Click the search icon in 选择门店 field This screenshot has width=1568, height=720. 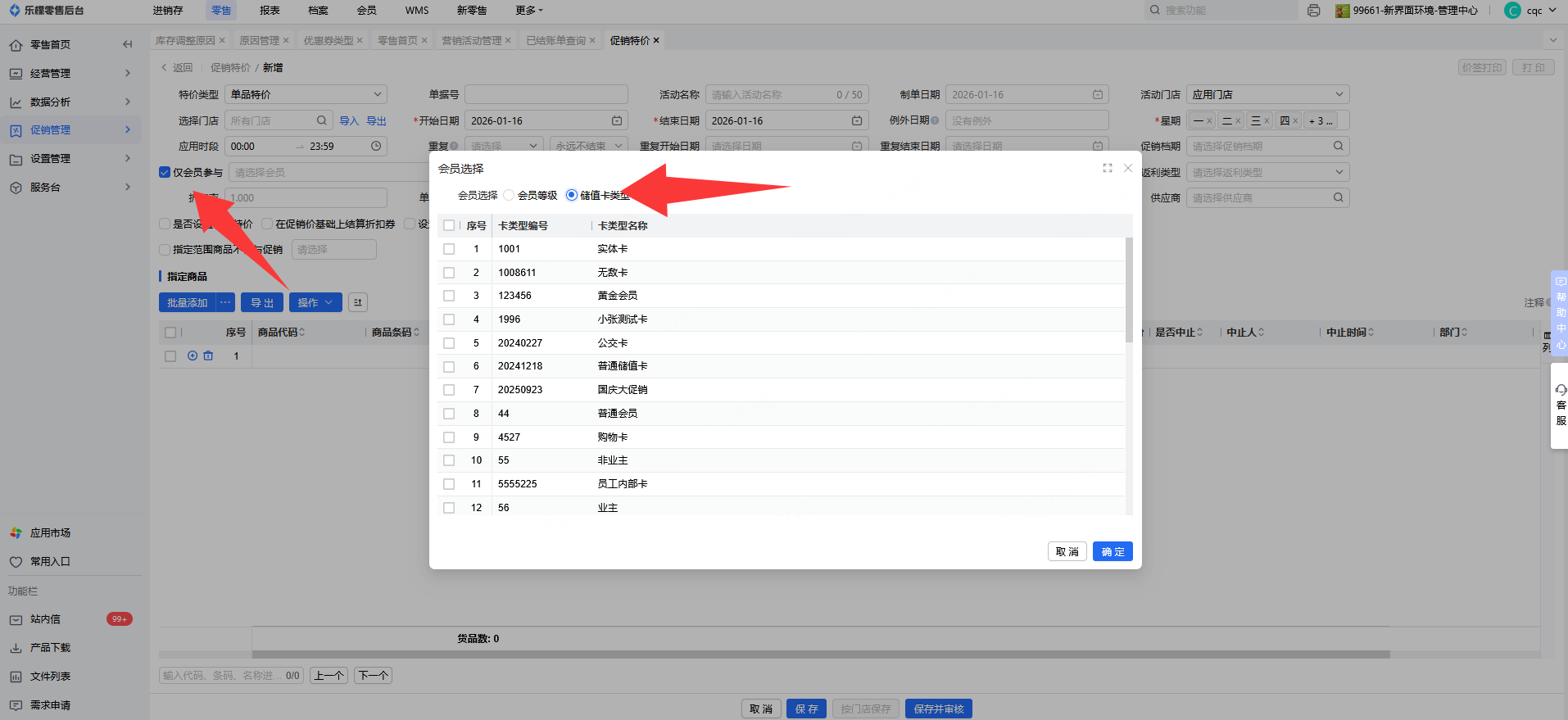322,120
